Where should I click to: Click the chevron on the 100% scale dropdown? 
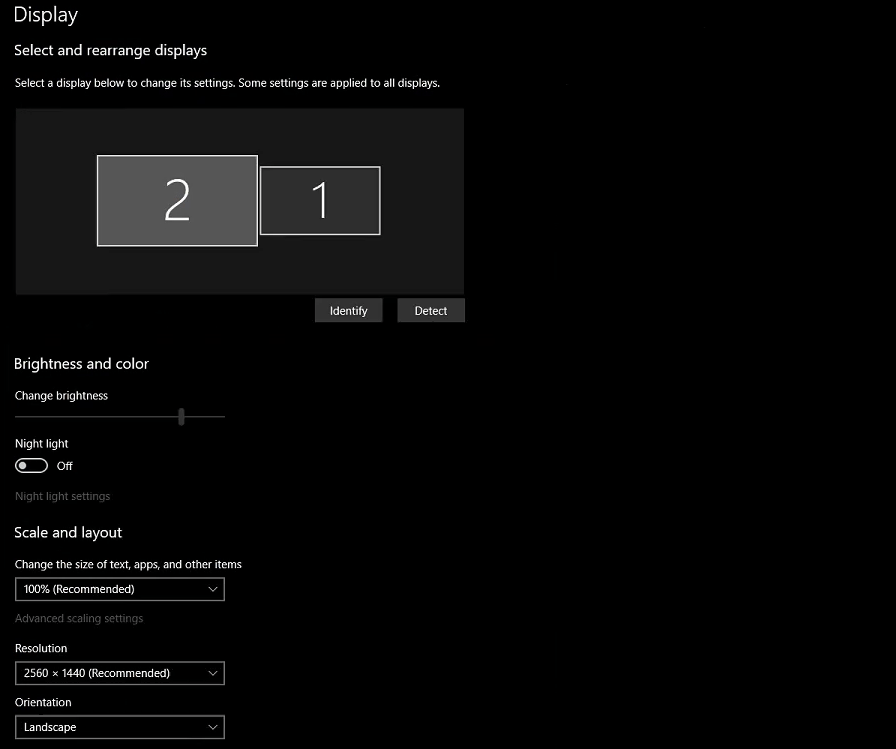(x=213, y=589)
